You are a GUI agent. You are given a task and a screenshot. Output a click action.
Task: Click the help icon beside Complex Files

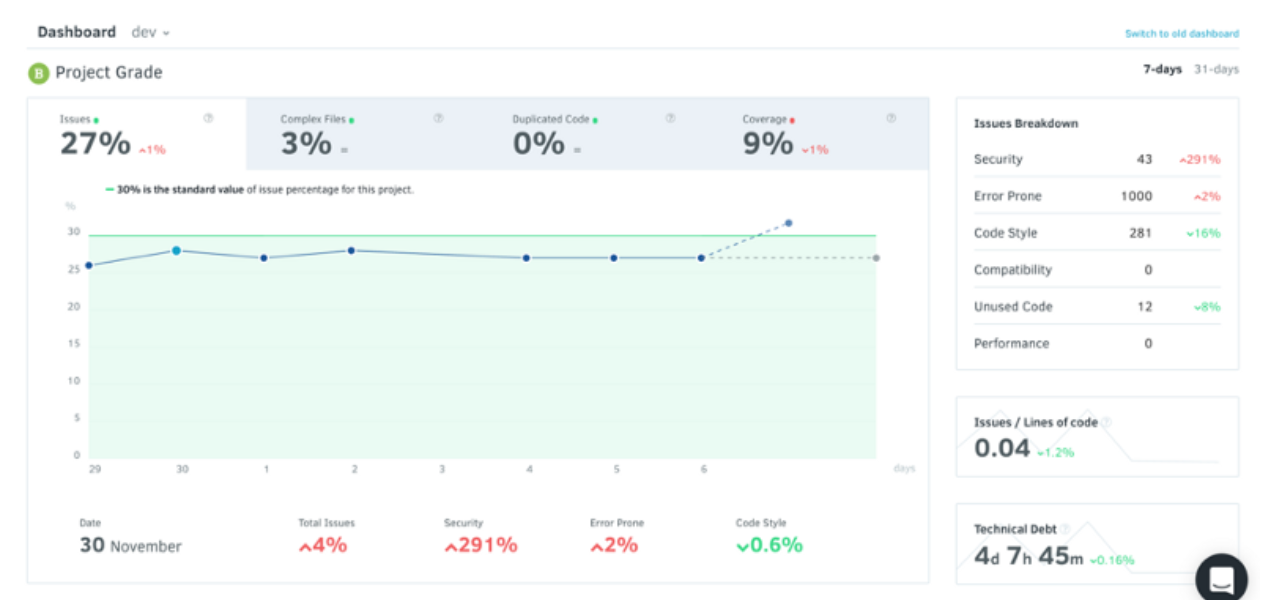point(437,116)
